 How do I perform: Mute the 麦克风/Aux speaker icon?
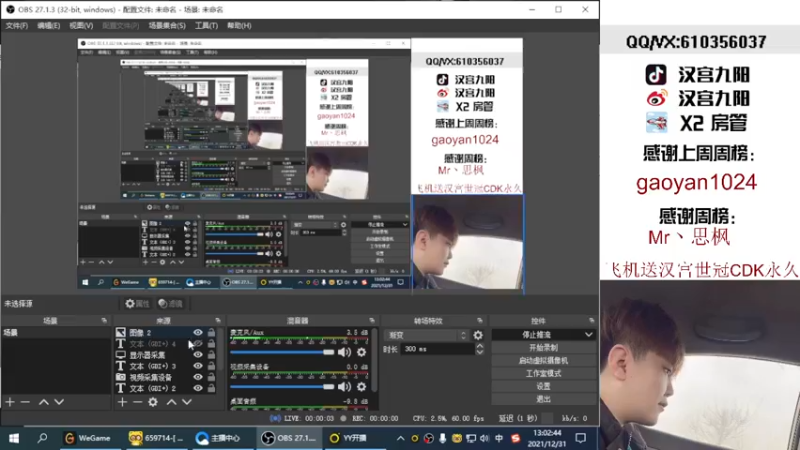tap(344, 352)
